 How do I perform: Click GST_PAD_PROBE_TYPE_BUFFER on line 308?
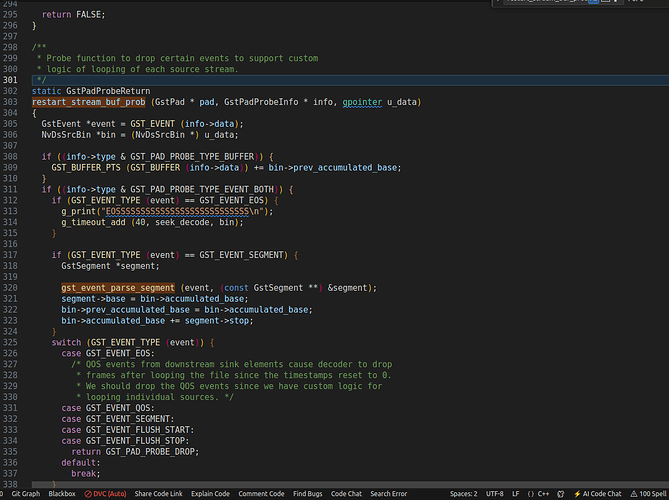(x=192, y=157)
